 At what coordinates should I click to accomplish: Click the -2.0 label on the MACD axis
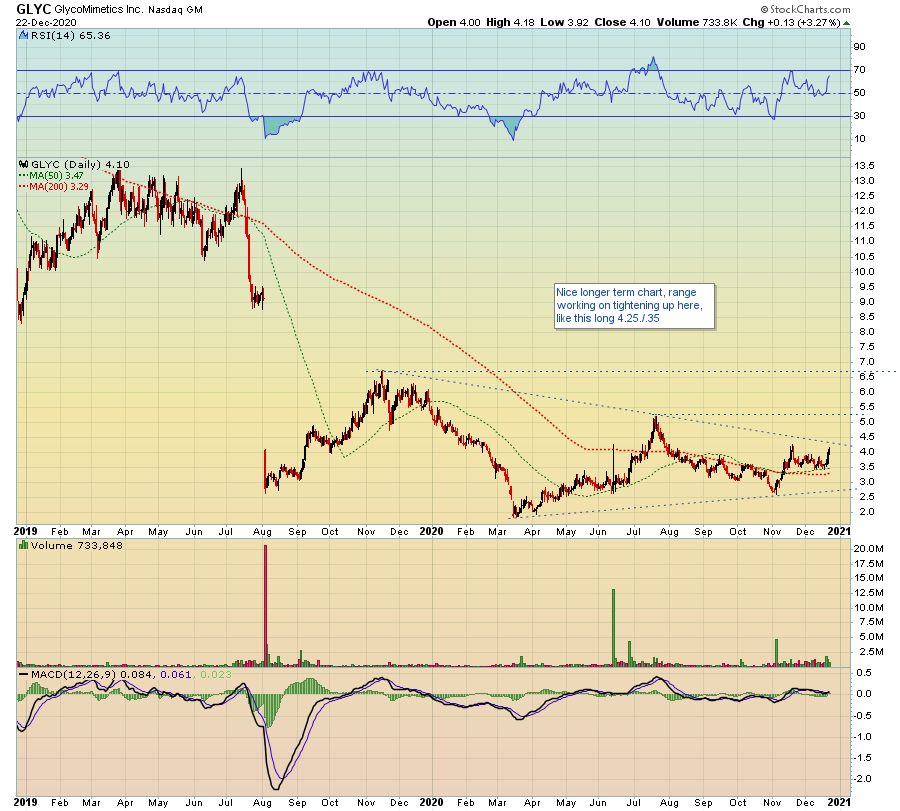pyautogui.click(x=863, y=779)
